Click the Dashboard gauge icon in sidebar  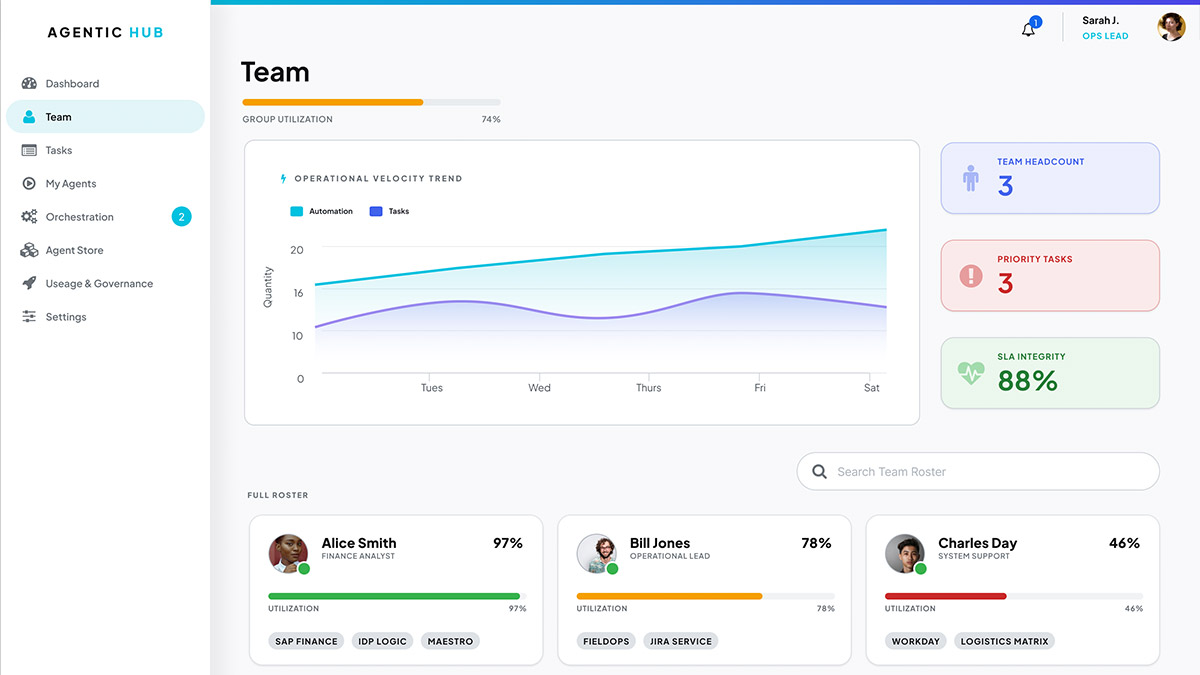point(29,84)
